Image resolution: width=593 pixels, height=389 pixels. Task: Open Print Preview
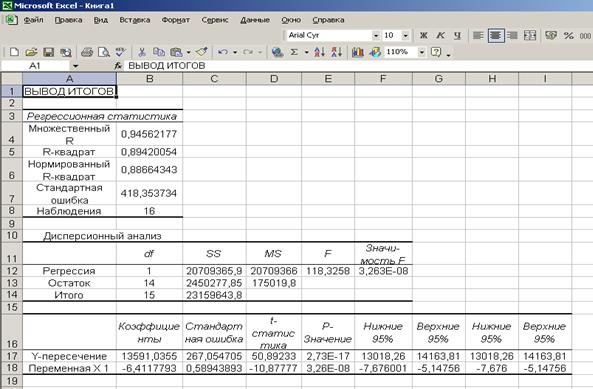coord(104,52)
